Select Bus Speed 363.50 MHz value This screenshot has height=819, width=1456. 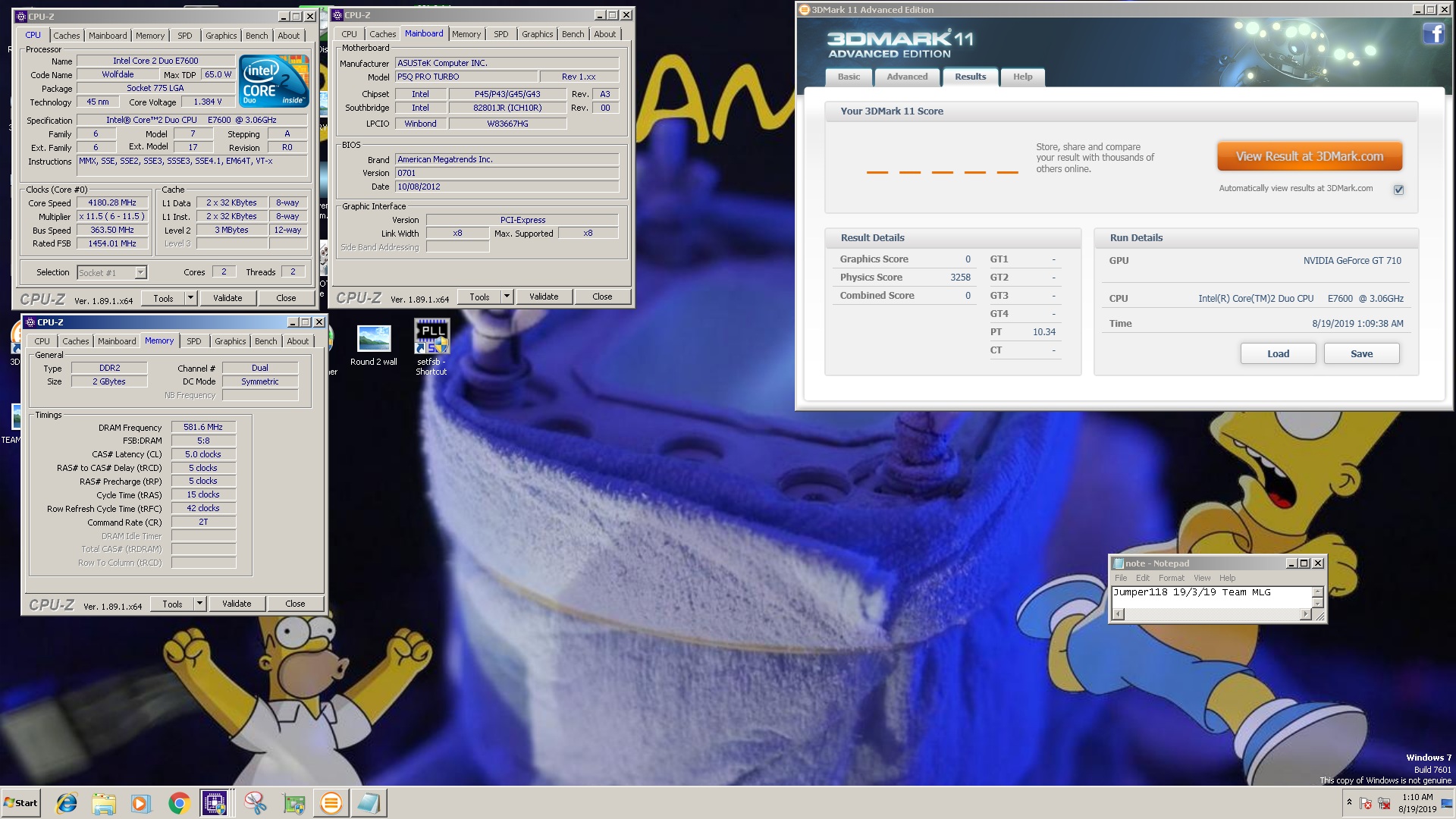coord(111,230)
